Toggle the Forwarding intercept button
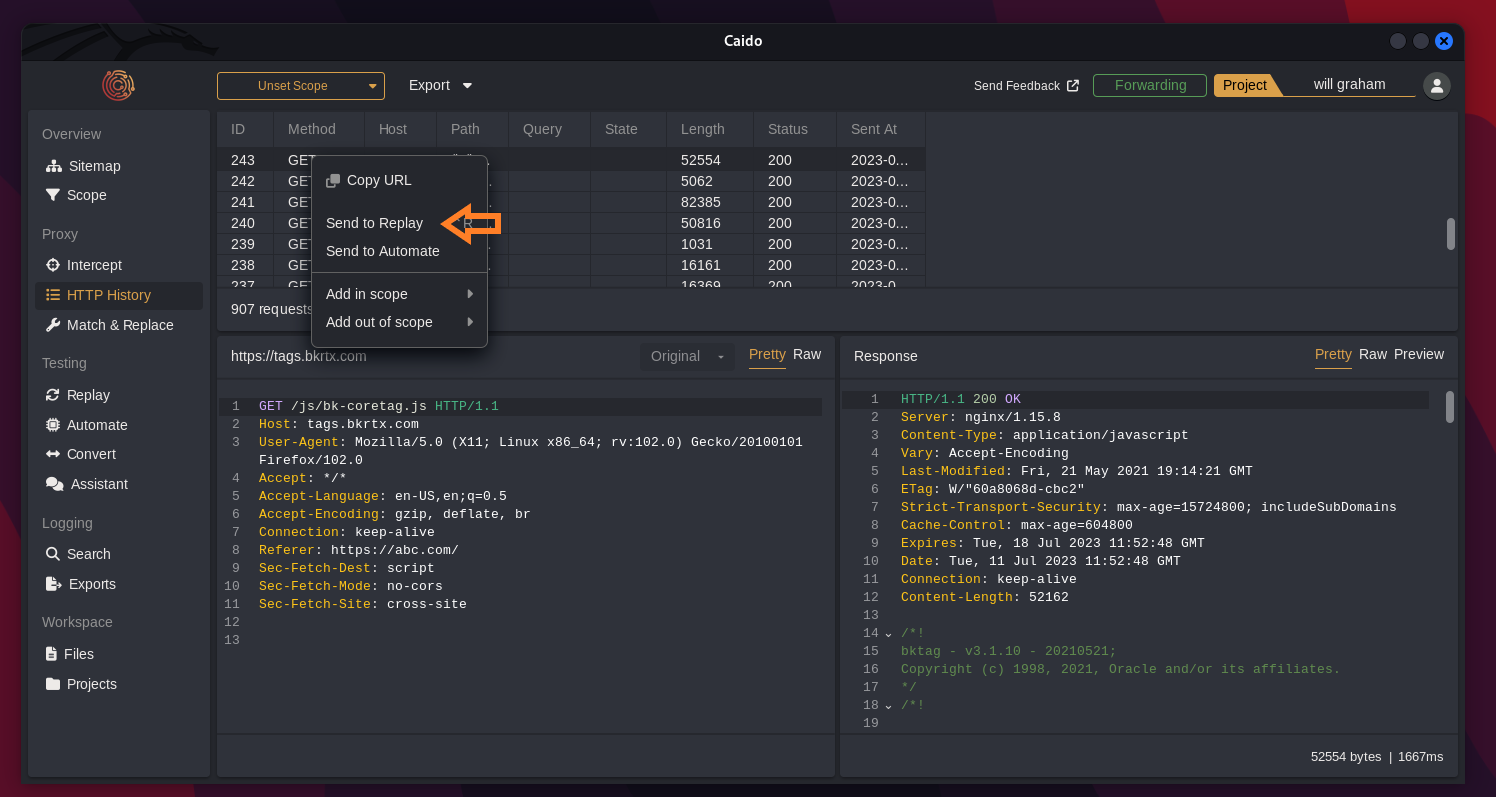This screenshot has width=1496, height=797. pos(1150,85)
